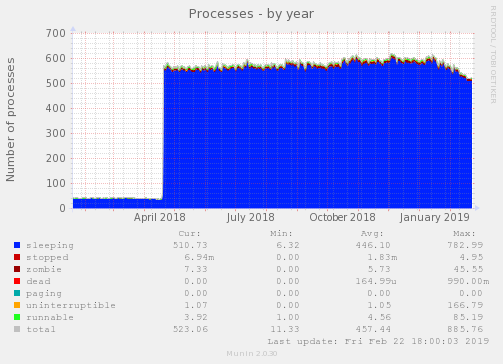The height and width of the screenshot is (364, 503).
Task: Click total current value 523.06
Action: click(x=190, y=329)
